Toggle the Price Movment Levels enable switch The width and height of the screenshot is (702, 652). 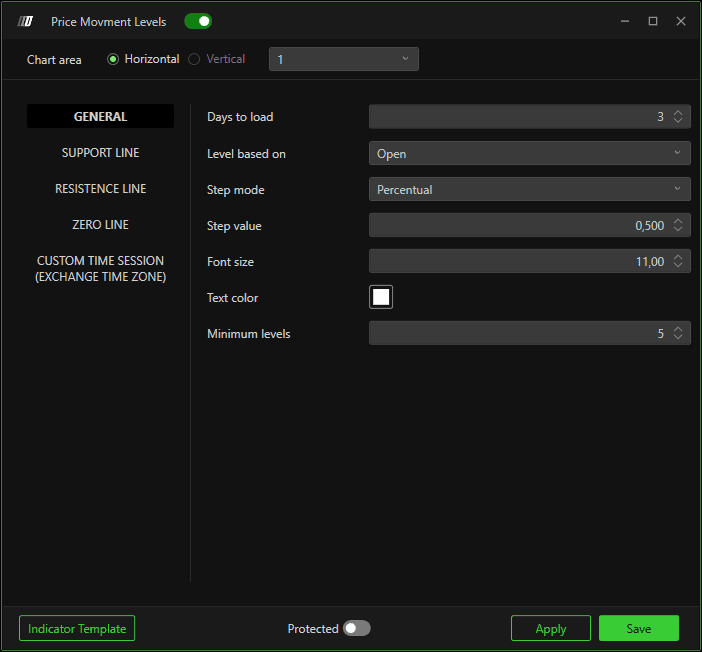198,21
